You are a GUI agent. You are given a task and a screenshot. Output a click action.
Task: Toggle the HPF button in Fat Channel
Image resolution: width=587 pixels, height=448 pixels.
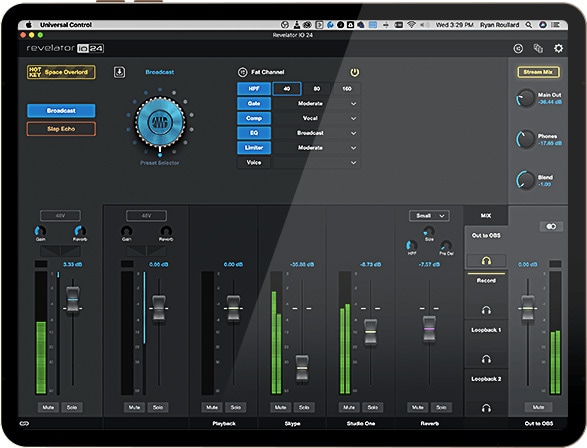tap(254, 89)
